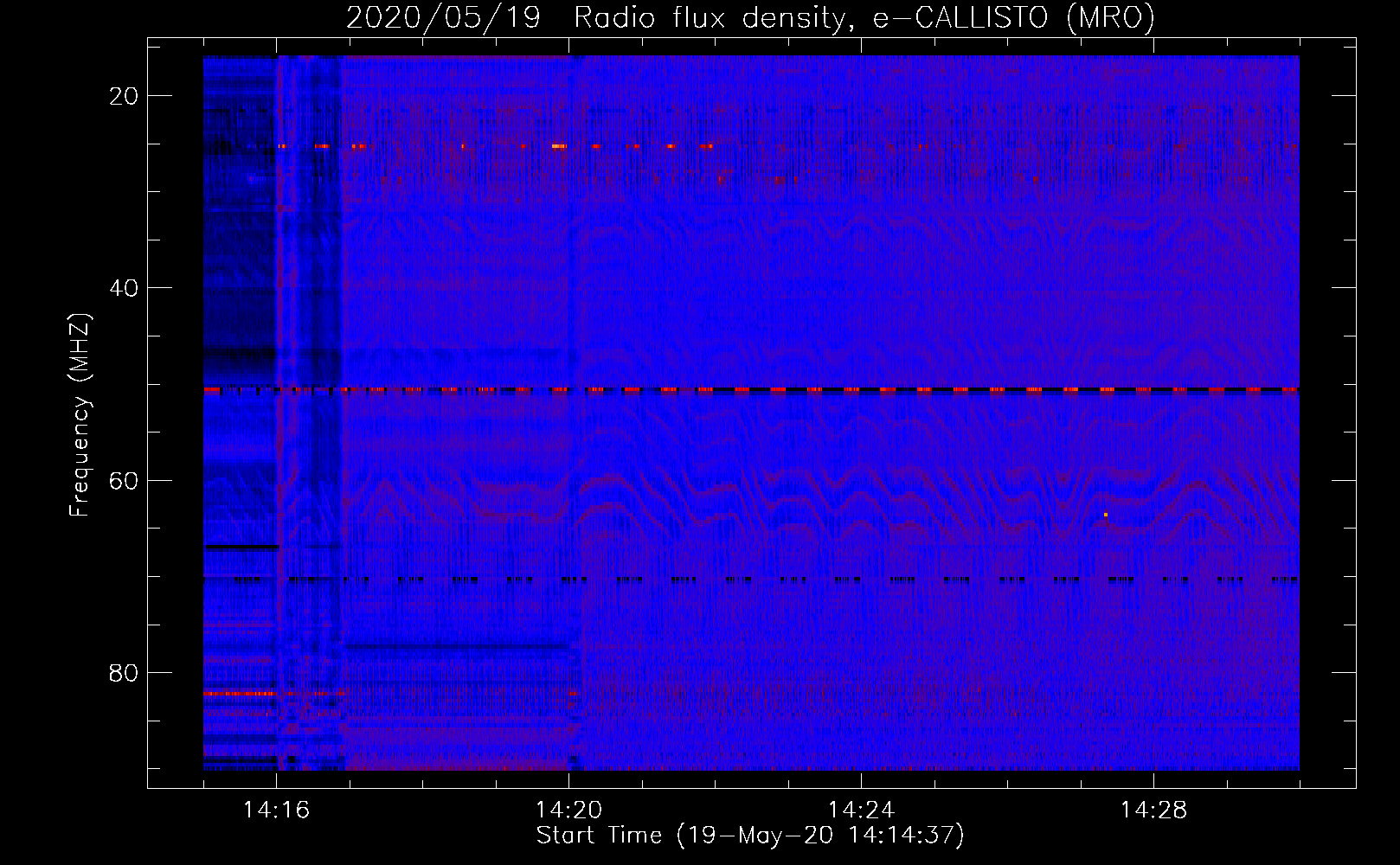Click the 60 frequency tick label
The height and width of the screenshot is (865, 1400).
tap(124, 480)
